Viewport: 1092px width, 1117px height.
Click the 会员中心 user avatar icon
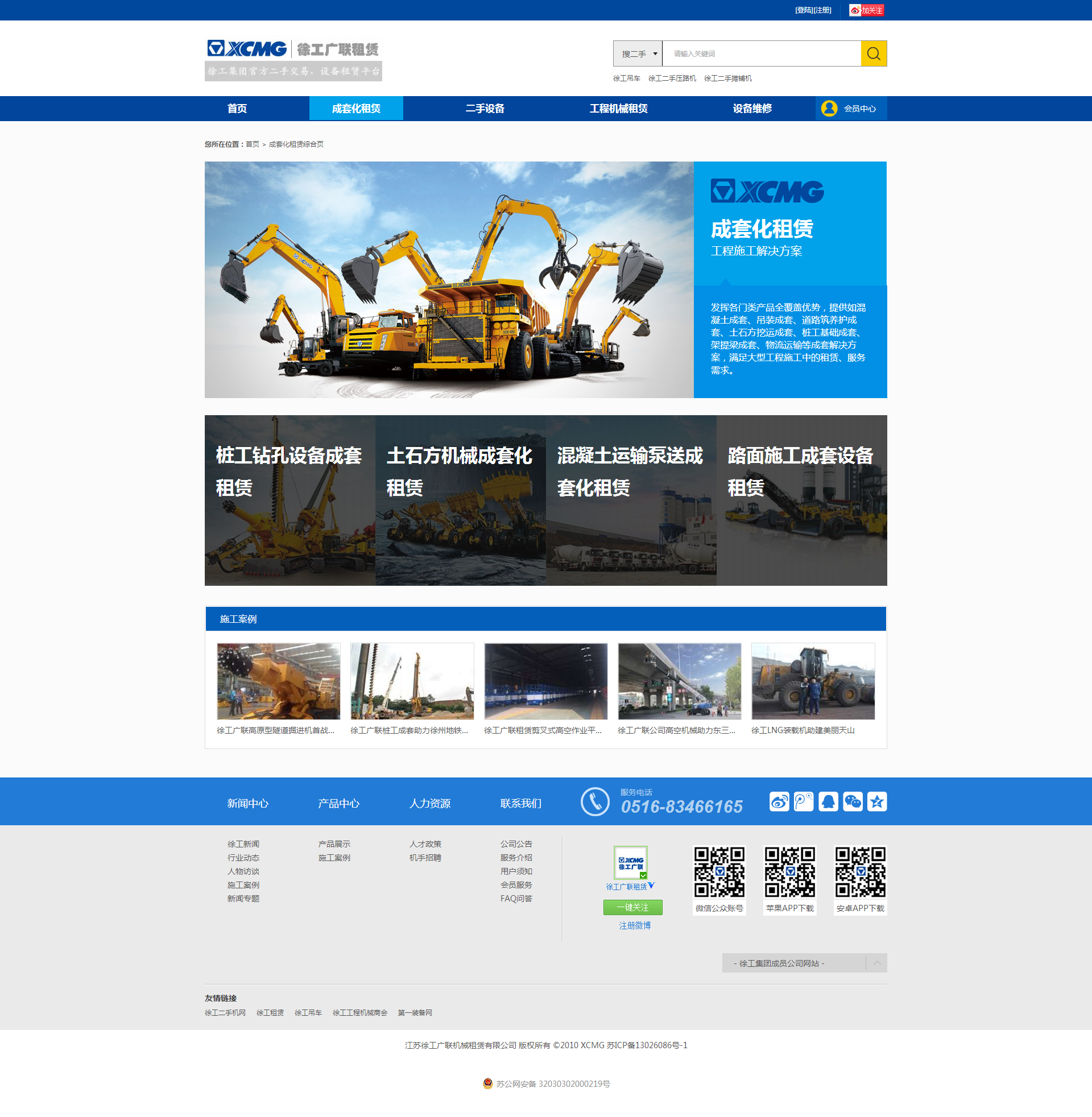[829, 109]
